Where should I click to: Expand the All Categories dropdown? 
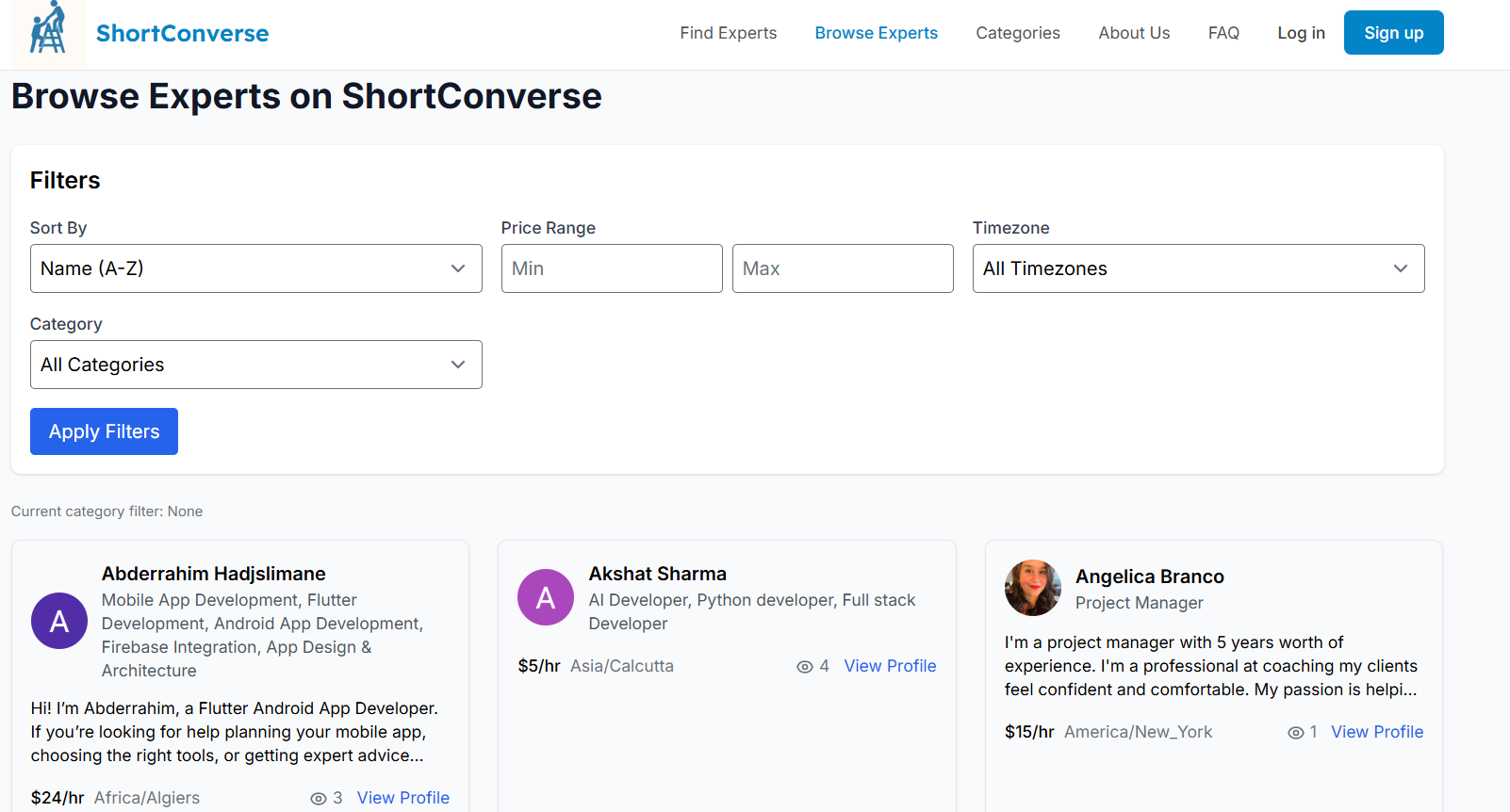point(255,365)
